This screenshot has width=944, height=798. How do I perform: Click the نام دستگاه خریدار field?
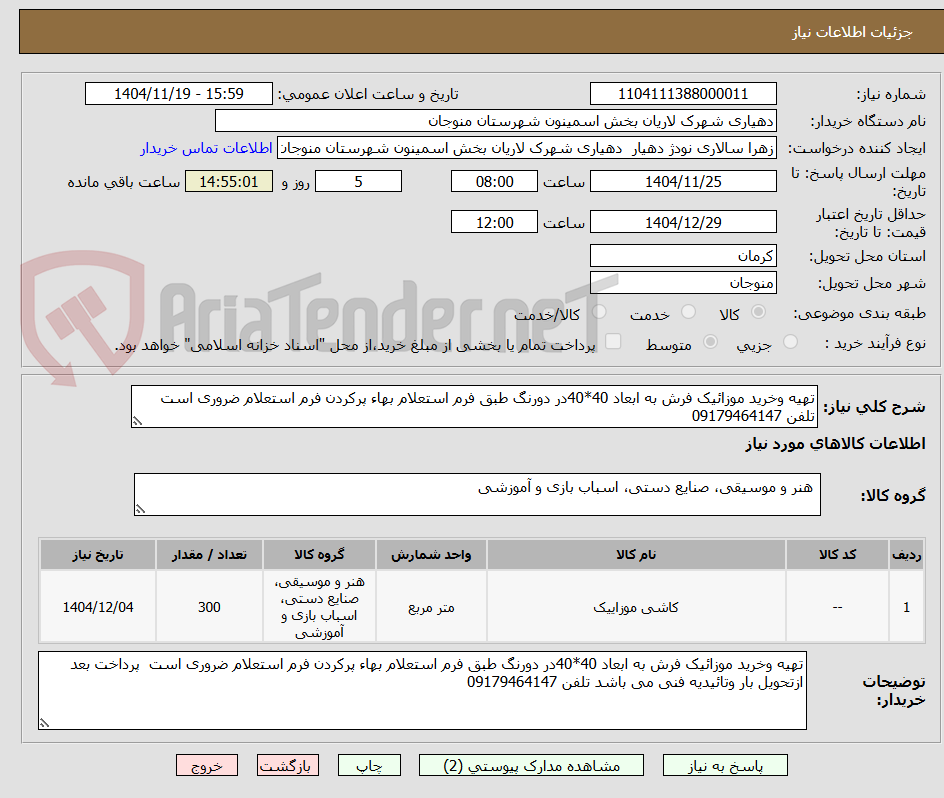point(495,120)
